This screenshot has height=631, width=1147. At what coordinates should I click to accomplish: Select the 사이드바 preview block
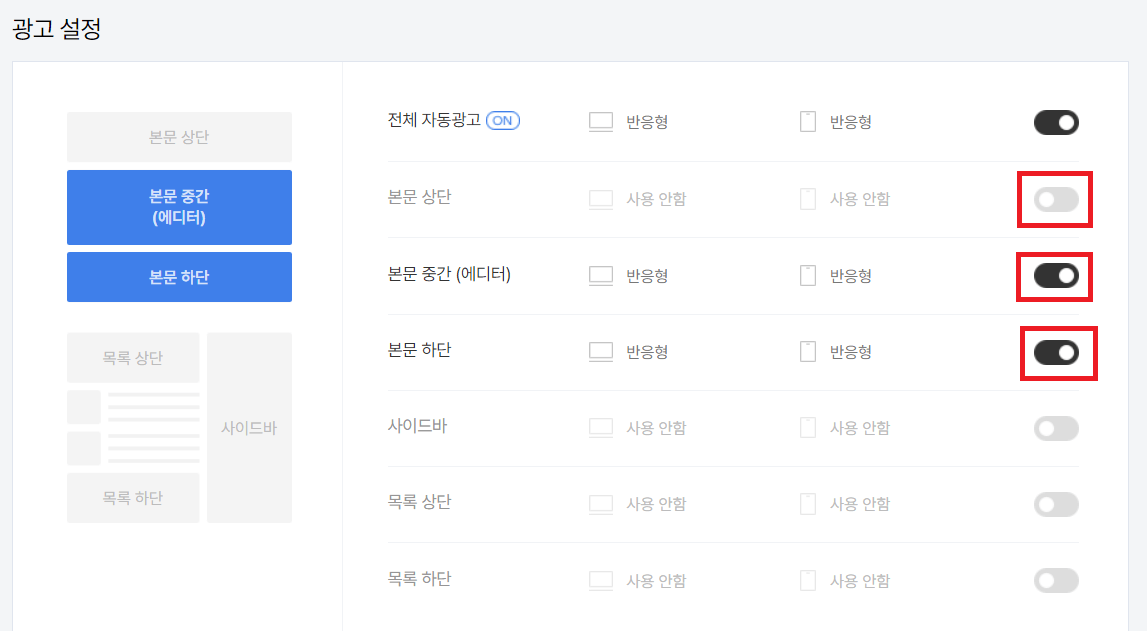[249, 427]
